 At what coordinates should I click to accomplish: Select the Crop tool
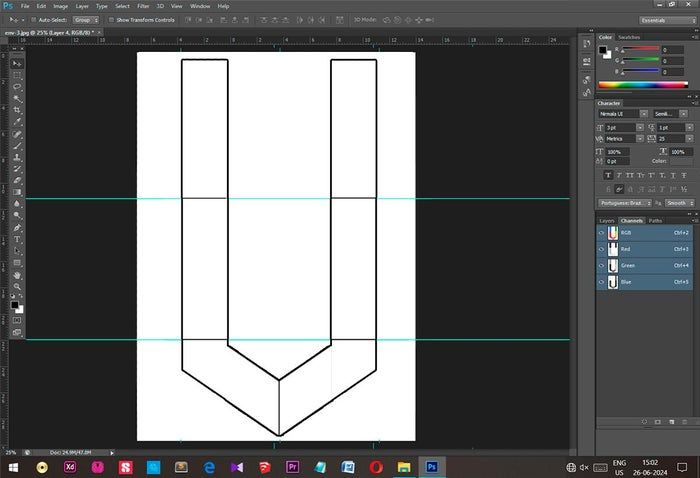point(17,110)
